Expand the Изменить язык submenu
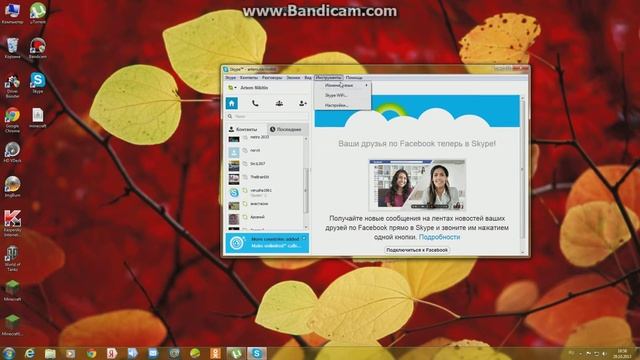Viewport: 640px width, 360px height. (x=343, y=85)
